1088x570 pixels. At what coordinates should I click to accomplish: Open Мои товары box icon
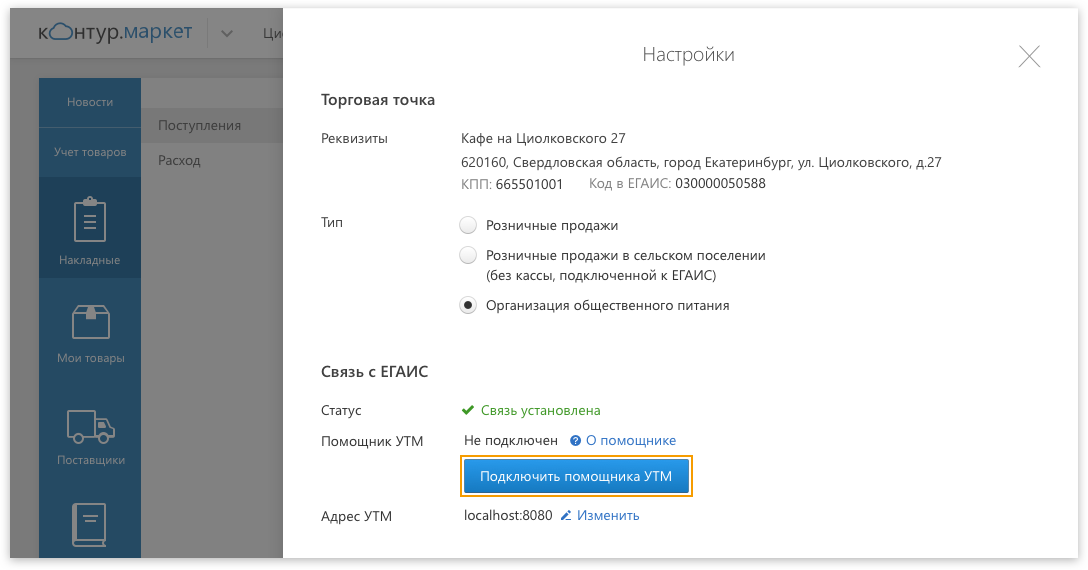90,322
